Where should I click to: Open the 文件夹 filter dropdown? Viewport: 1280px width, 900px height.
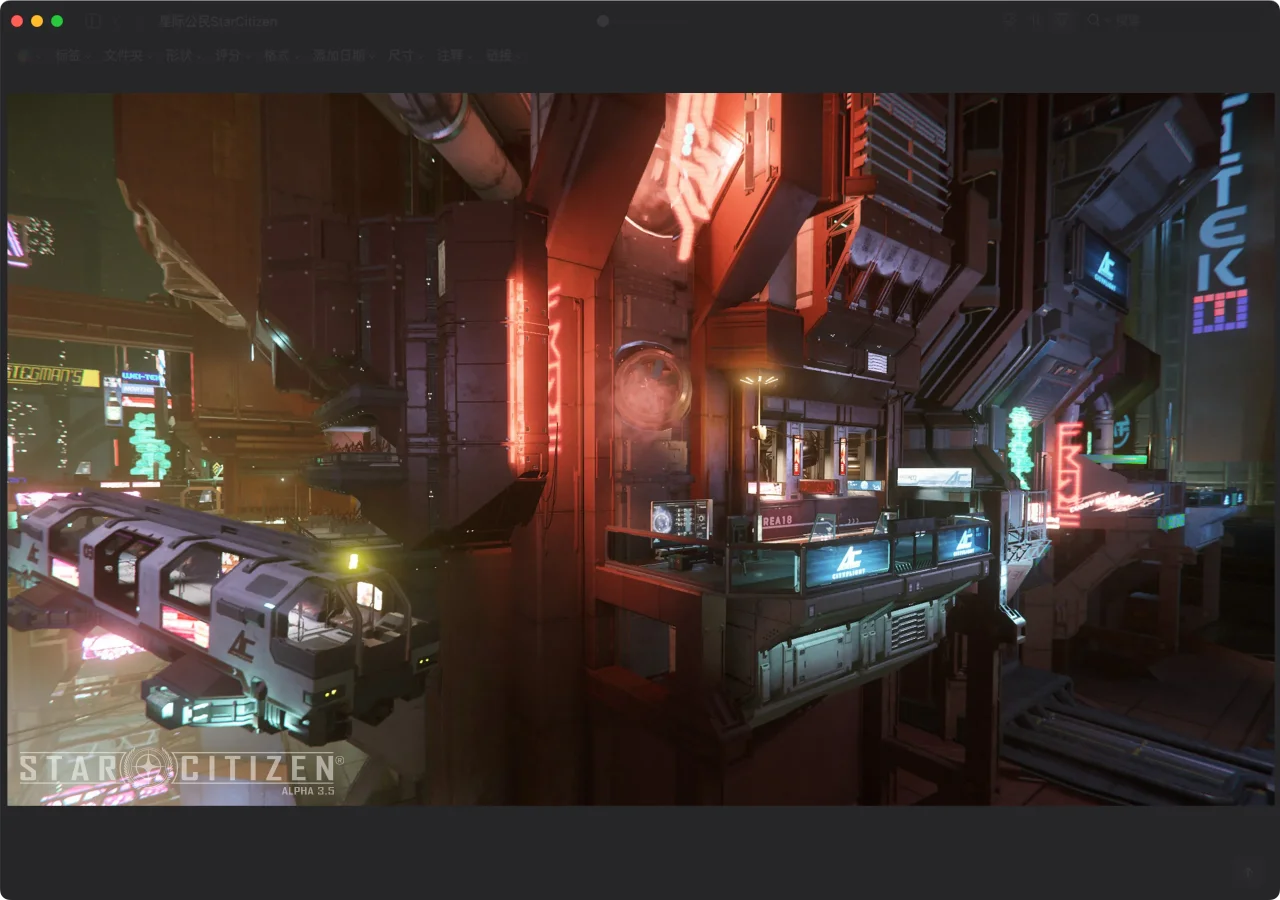pos(128,56)
